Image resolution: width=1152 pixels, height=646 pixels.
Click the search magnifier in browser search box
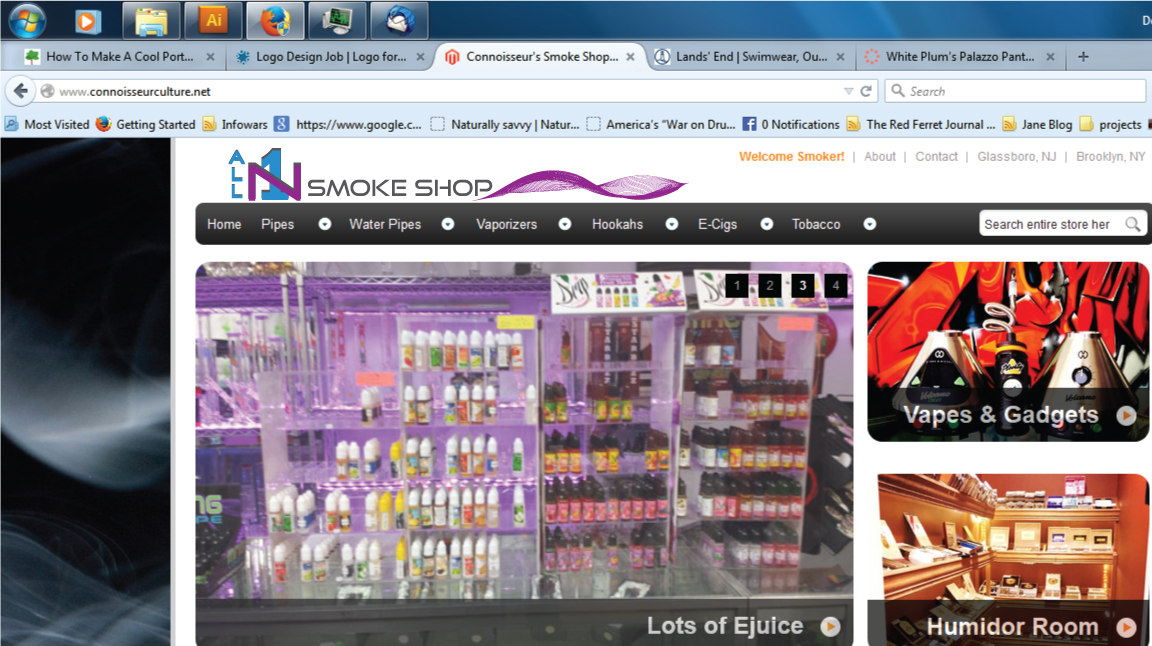897,90
